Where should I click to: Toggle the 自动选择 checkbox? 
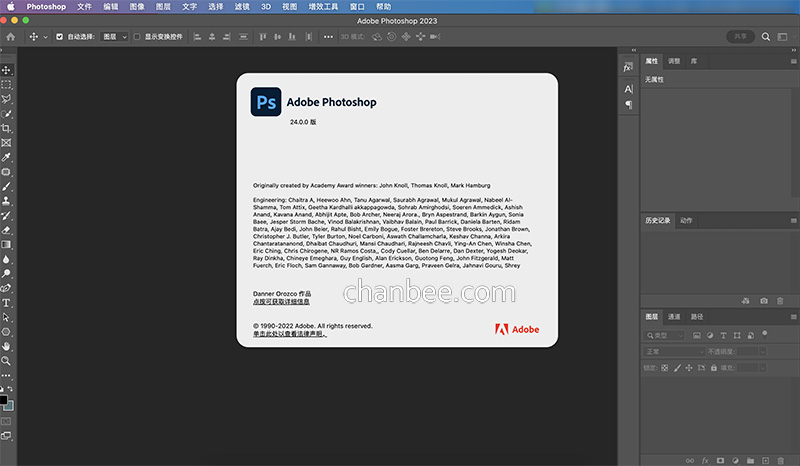click(x=59, y=37)
